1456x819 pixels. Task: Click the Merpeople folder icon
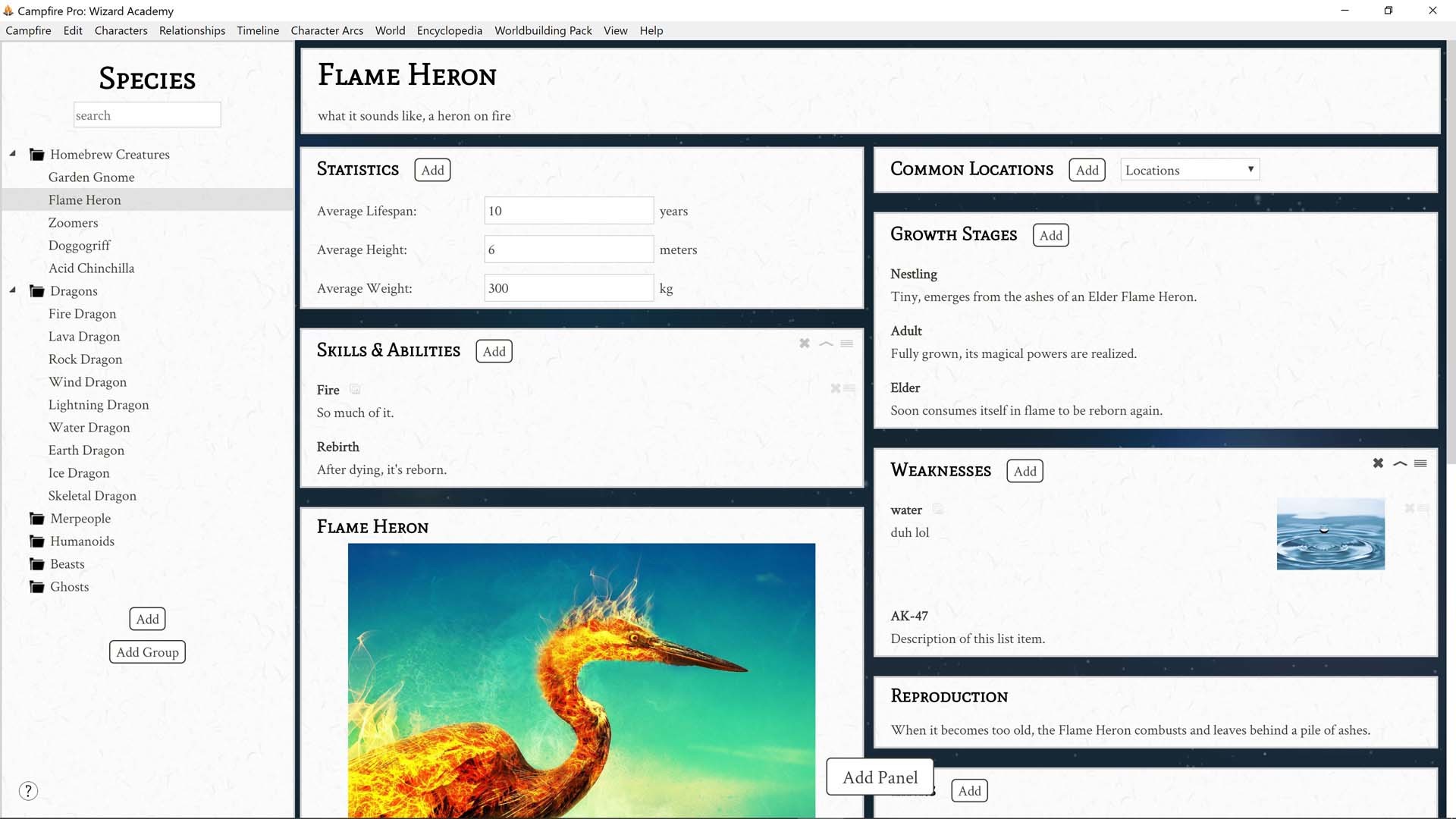[36, 518]
